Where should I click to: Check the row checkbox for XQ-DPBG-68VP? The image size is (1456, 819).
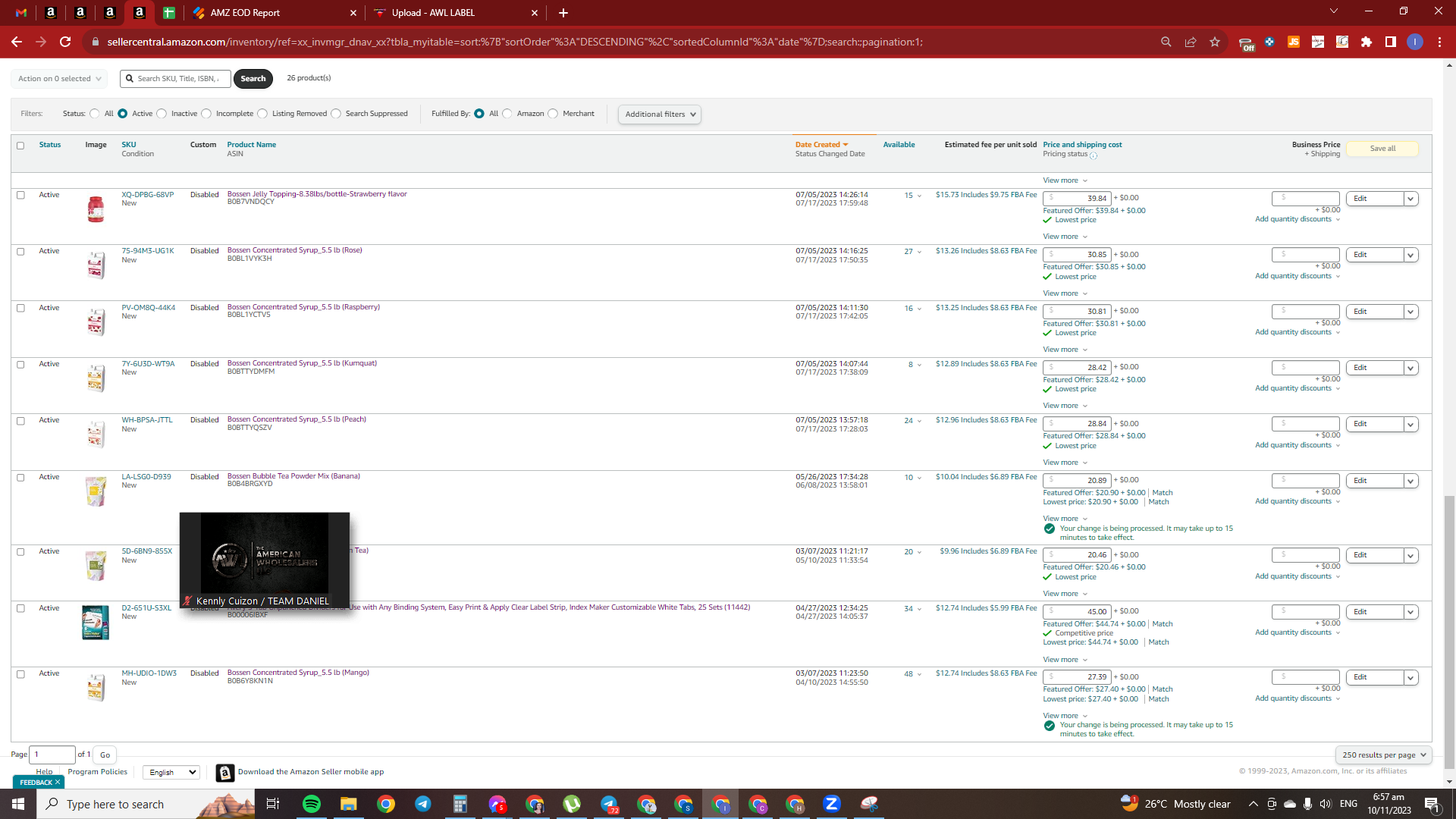coord(20,195)
